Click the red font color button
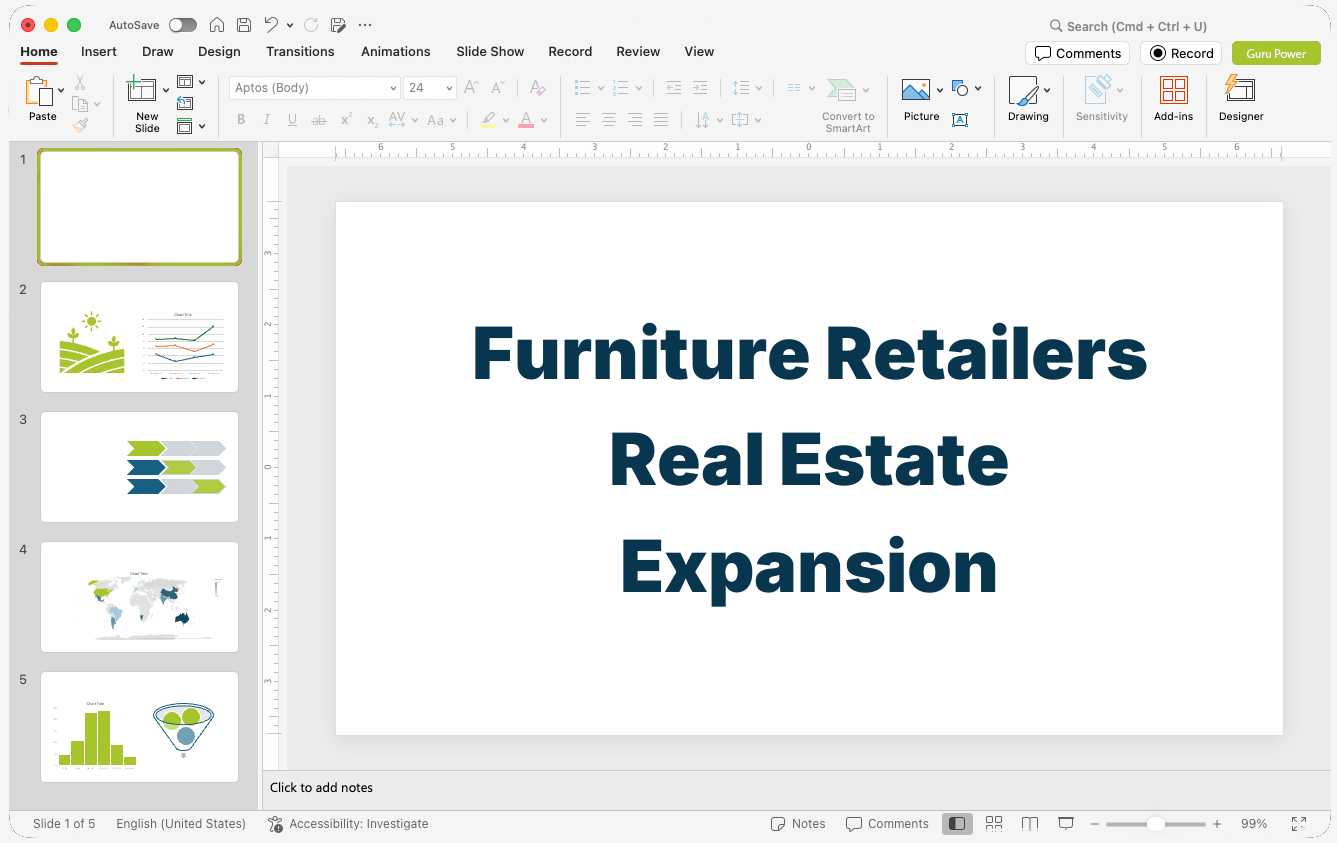 (x=526, y=120)
